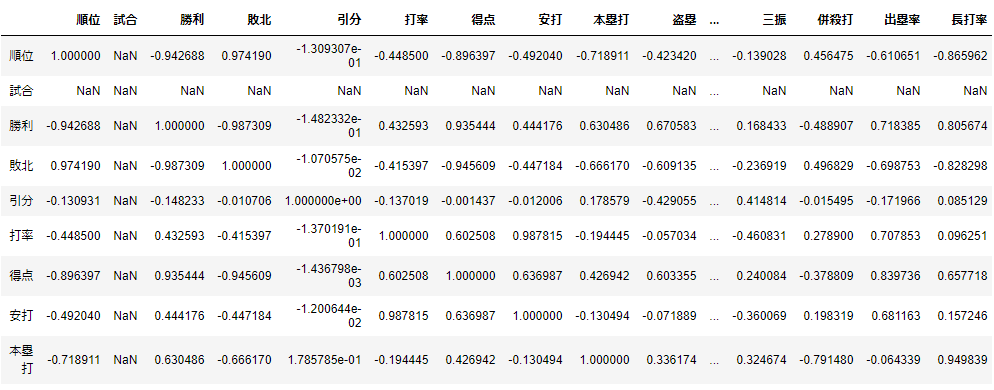Select the 敗北 row label
994x390 pixels.
[x=22, y=166]
